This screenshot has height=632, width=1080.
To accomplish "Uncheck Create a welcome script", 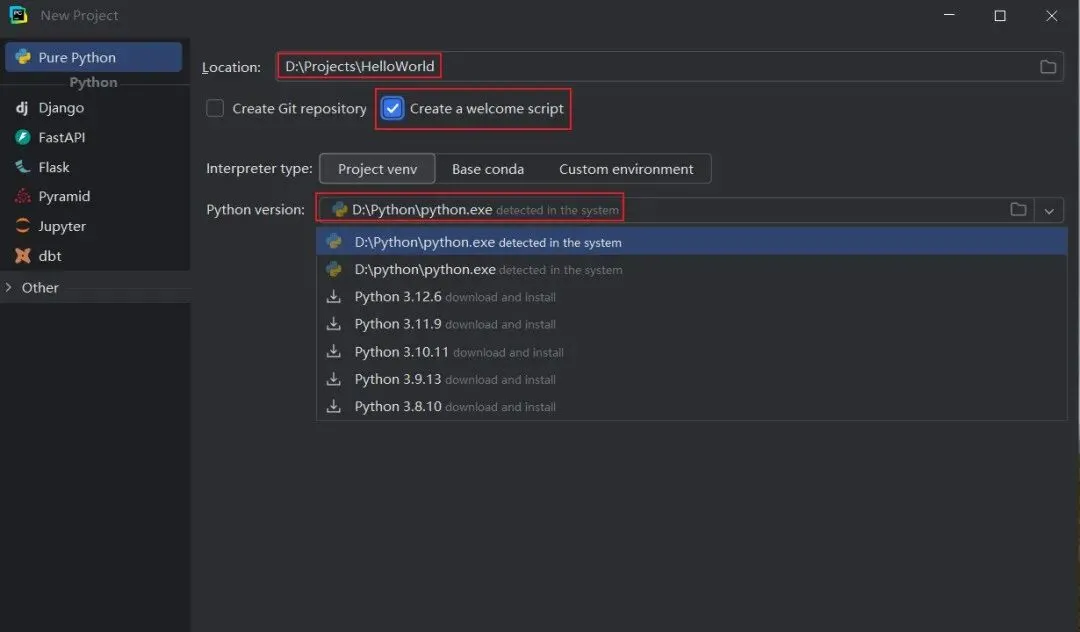I will (x=393, y=109).
